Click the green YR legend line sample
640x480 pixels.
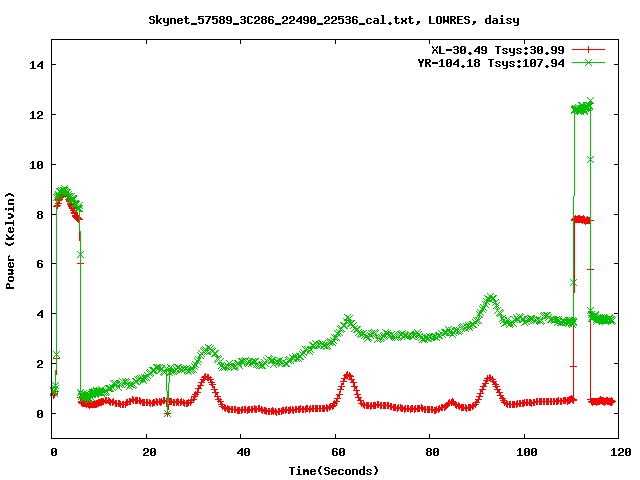point(588,62)
